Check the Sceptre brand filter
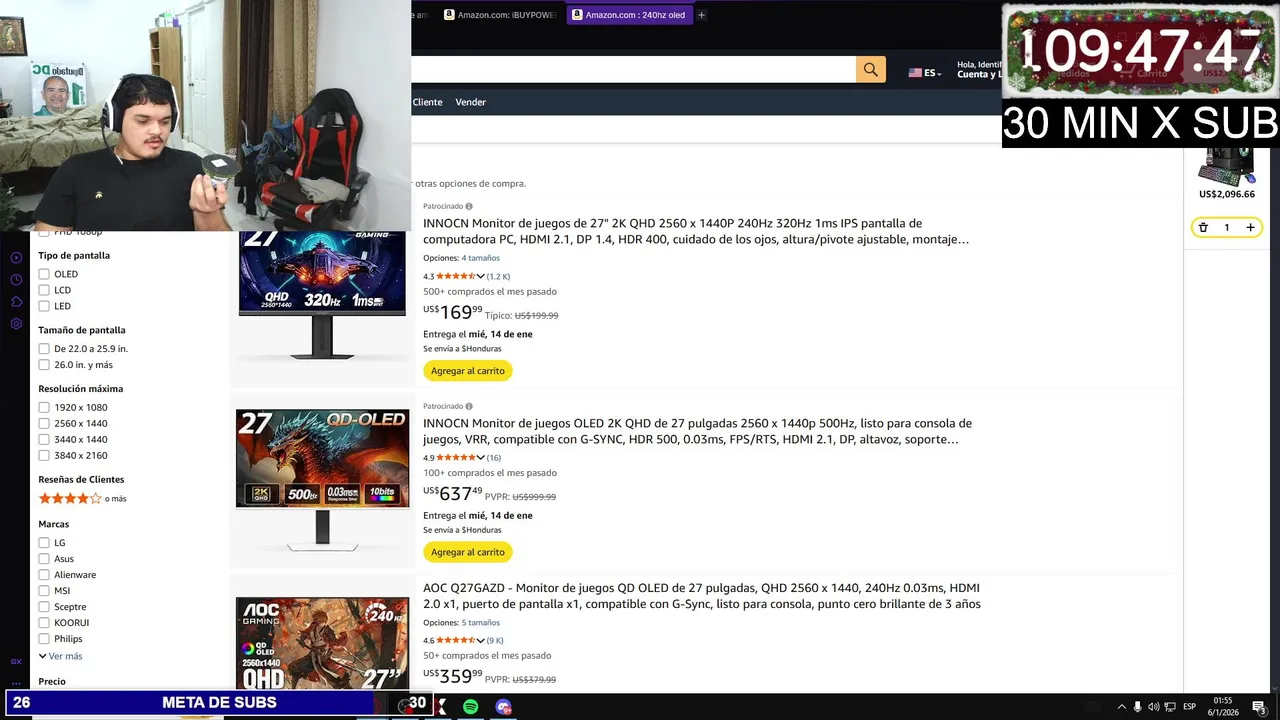The image size is (1280, 720). pos(44,607)
